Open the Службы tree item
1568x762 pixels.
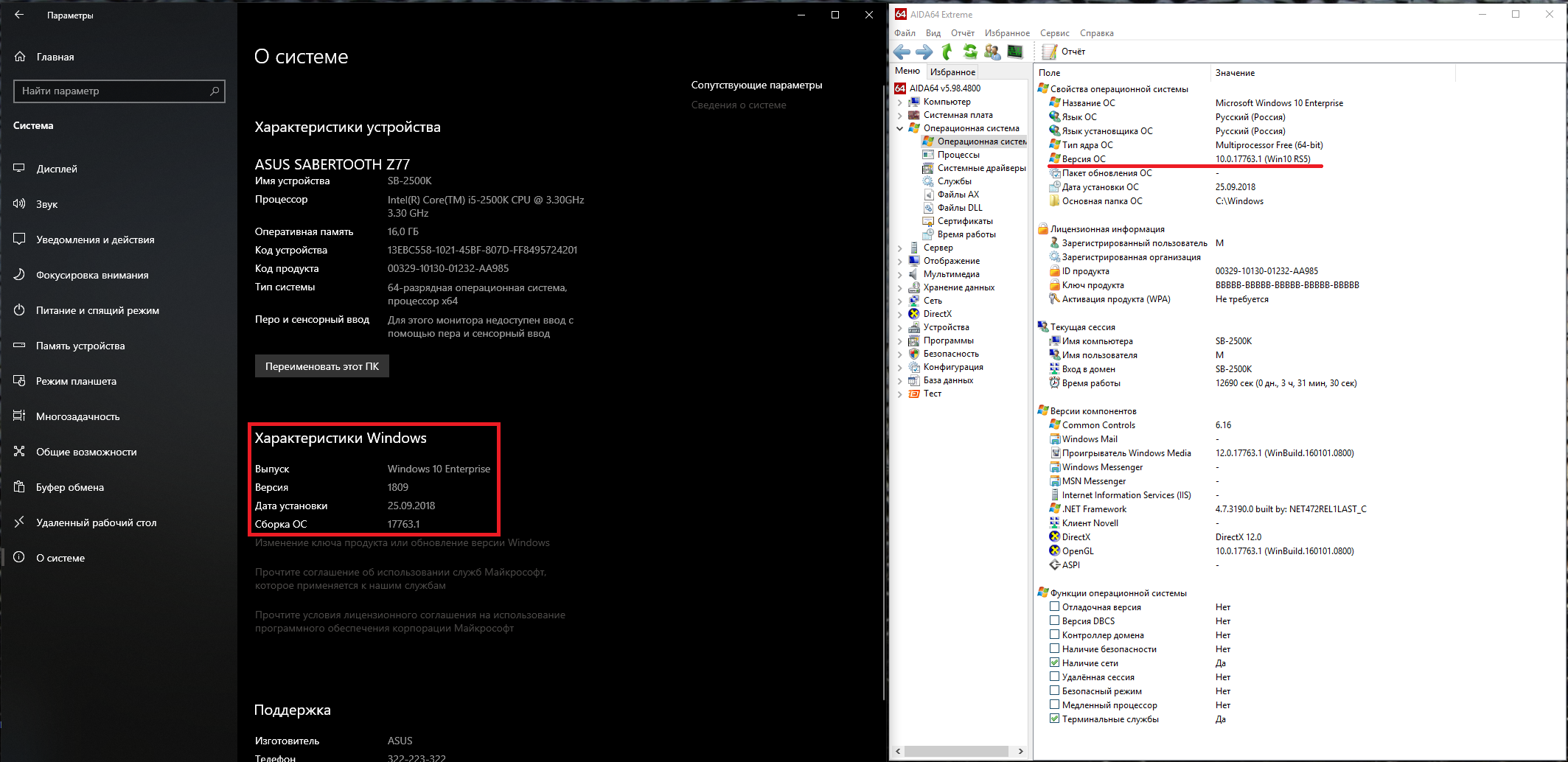(954, 181)
